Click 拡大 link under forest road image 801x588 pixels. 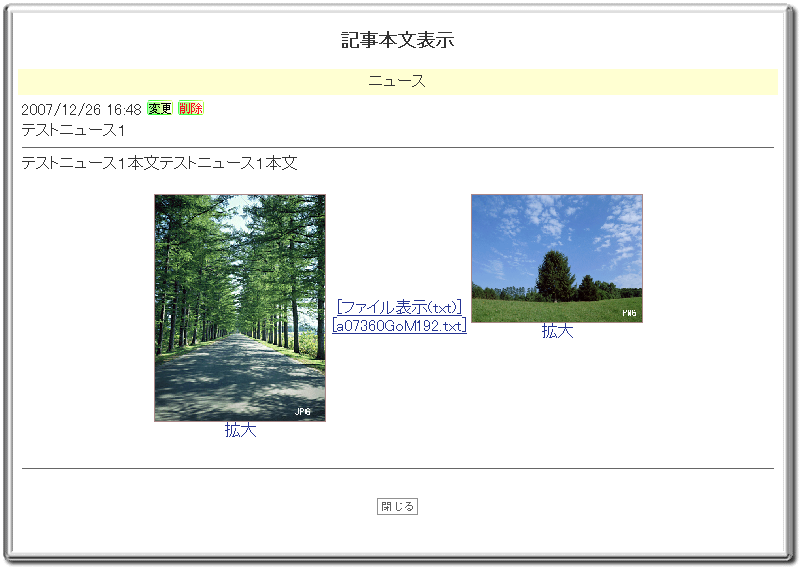pyautogui.click(x=240, y=430)
